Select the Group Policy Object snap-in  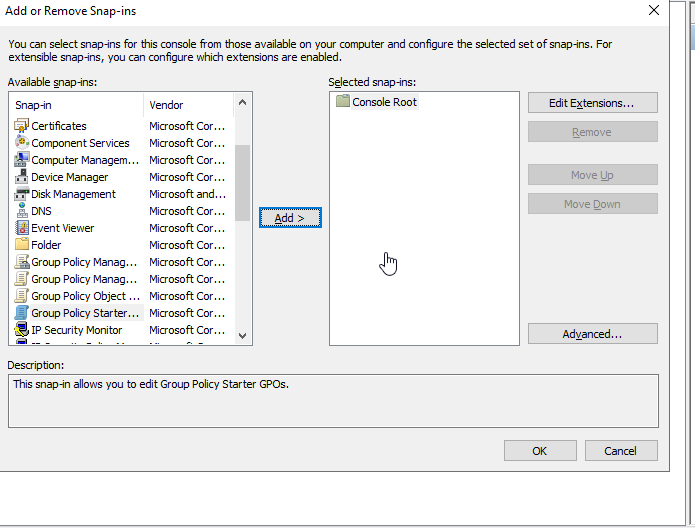(x=84, y=296)
